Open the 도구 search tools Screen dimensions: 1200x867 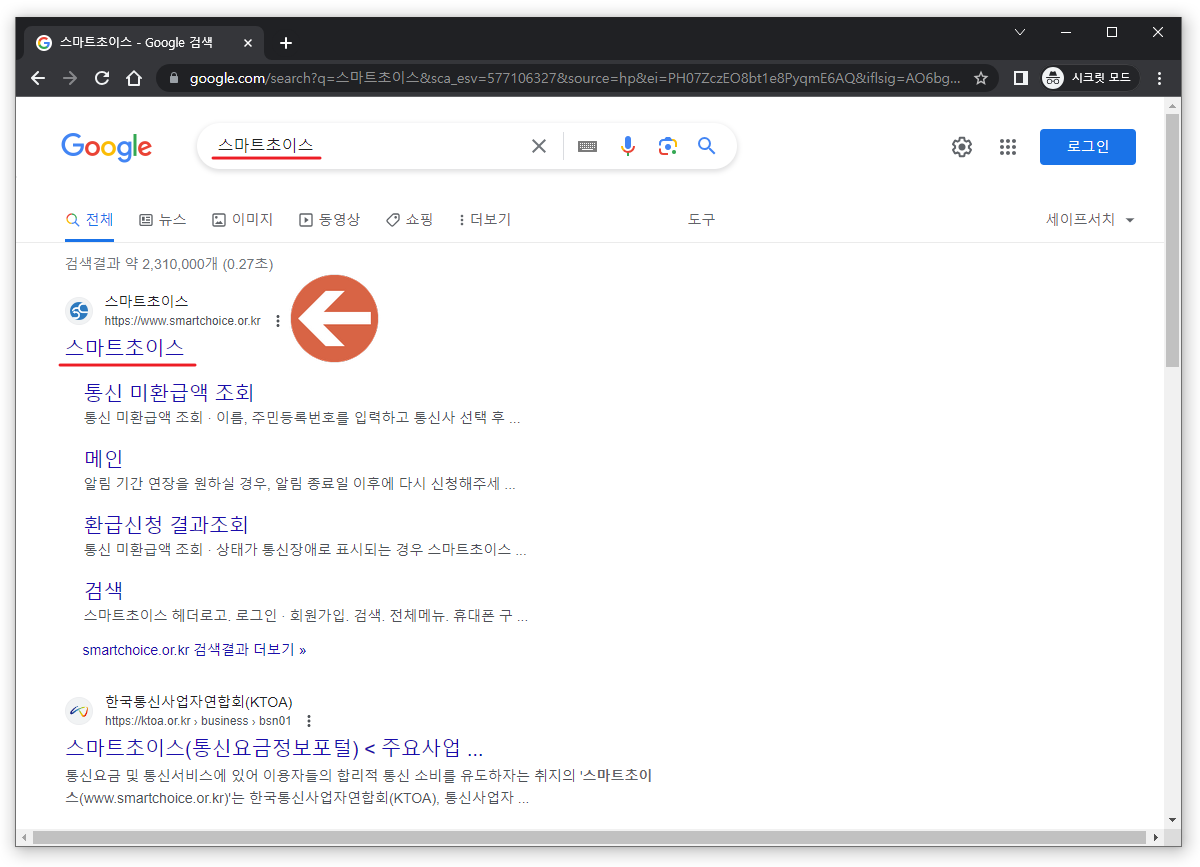[702, 220]
